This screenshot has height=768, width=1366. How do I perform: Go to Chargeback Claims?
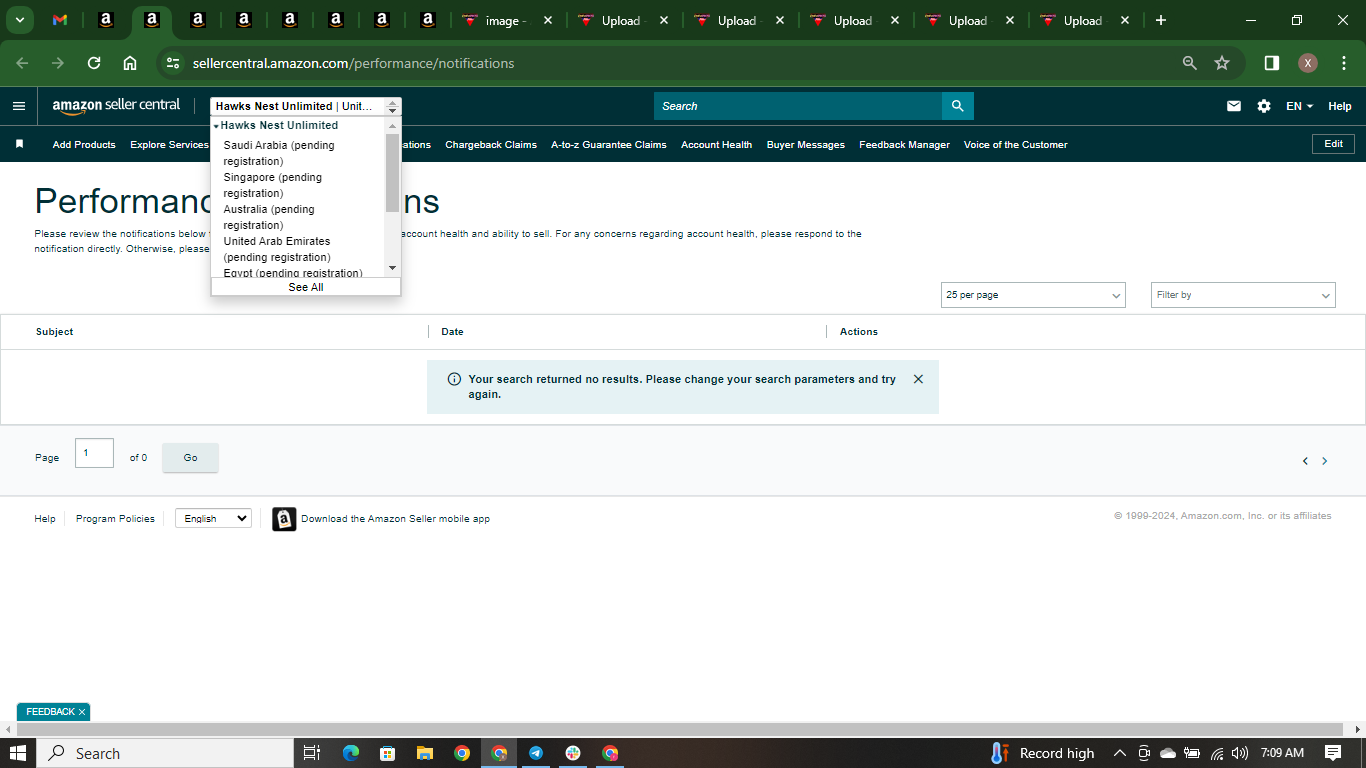[491, 145]
